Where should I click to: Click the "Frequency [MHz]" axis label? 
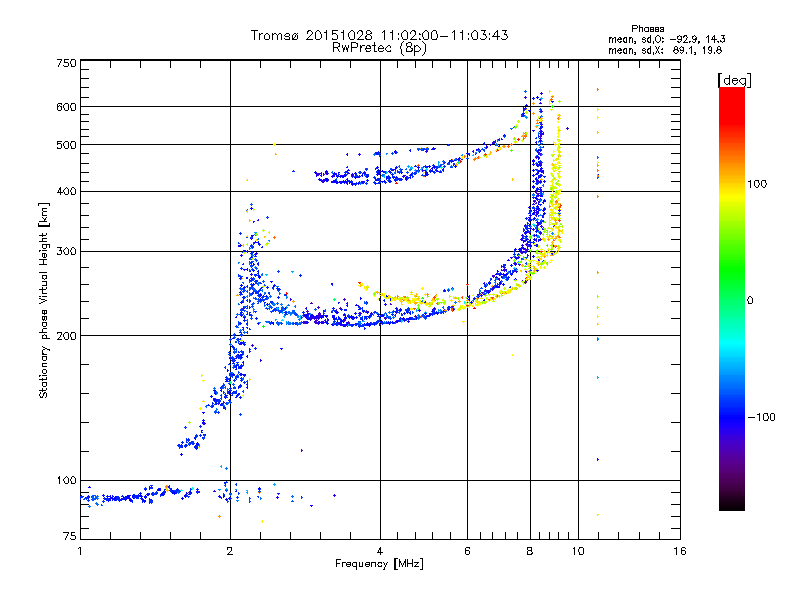coord(379,564)
